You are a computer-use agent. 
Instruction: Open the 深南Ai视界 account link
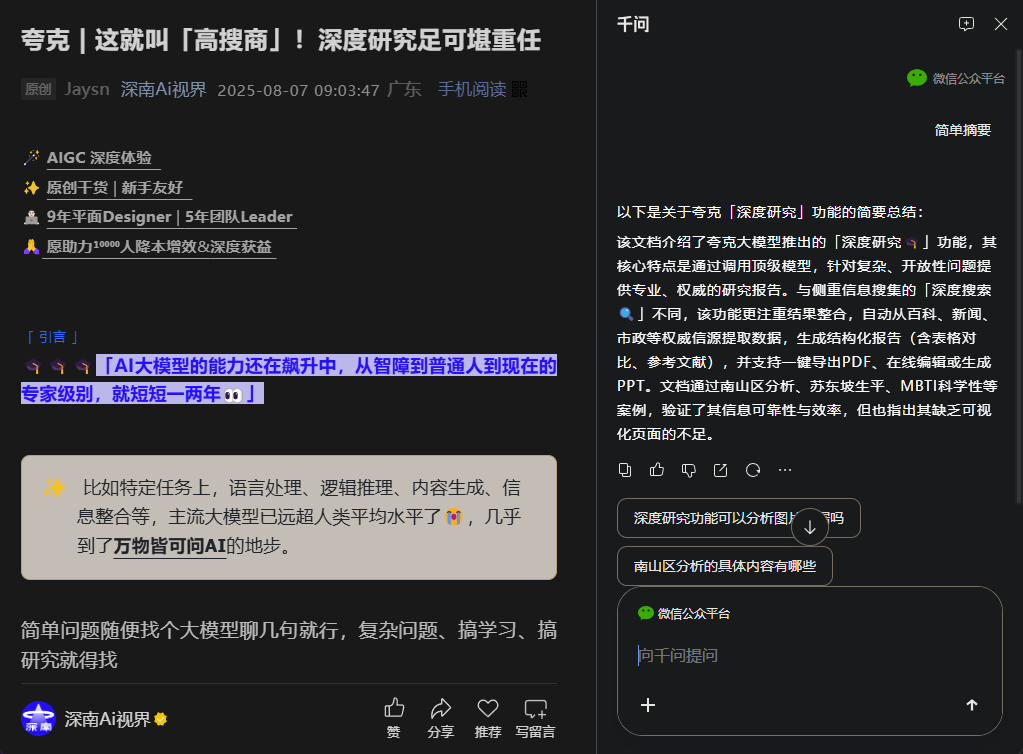click(x=163, y=89)
